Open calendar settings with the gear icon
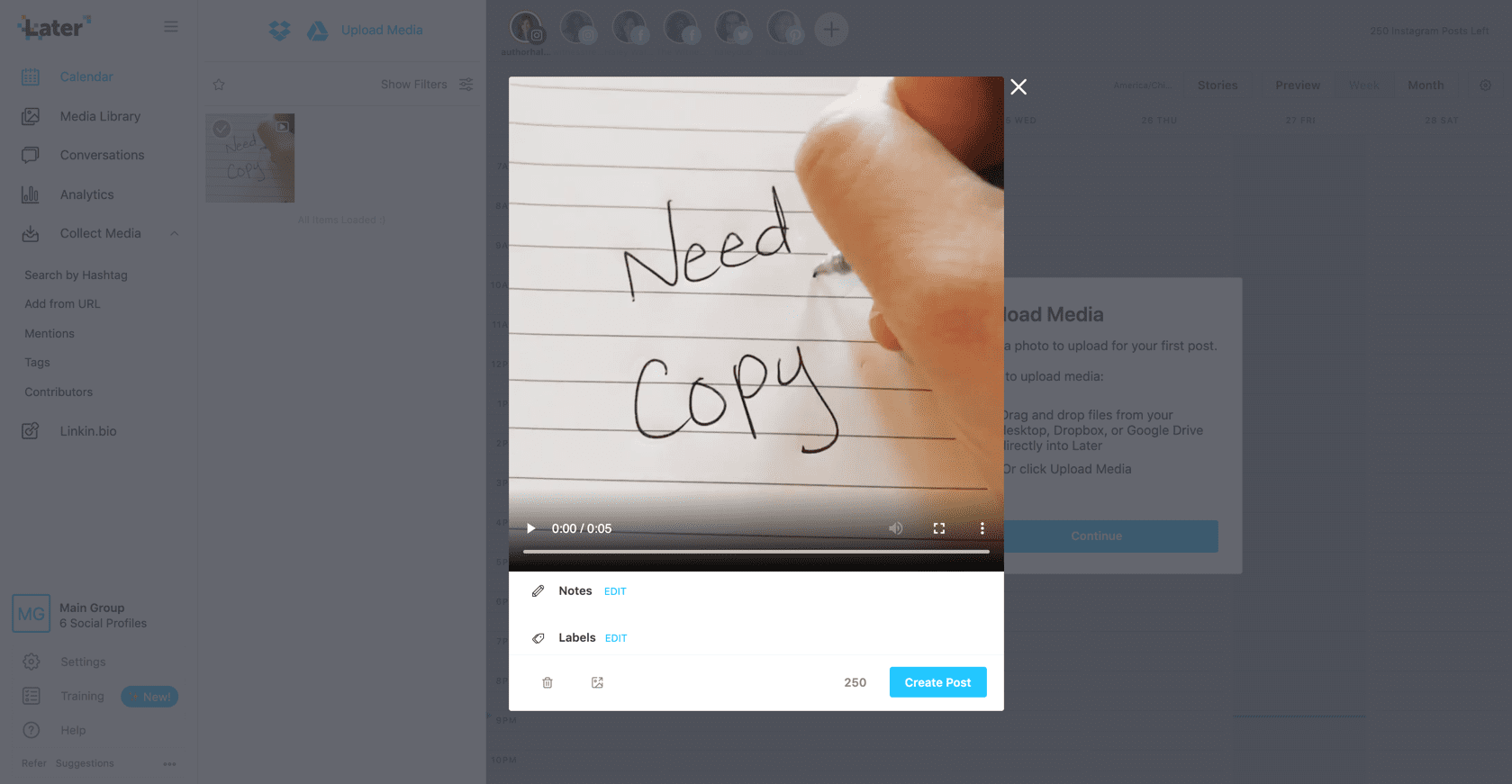 point(1485,86)
